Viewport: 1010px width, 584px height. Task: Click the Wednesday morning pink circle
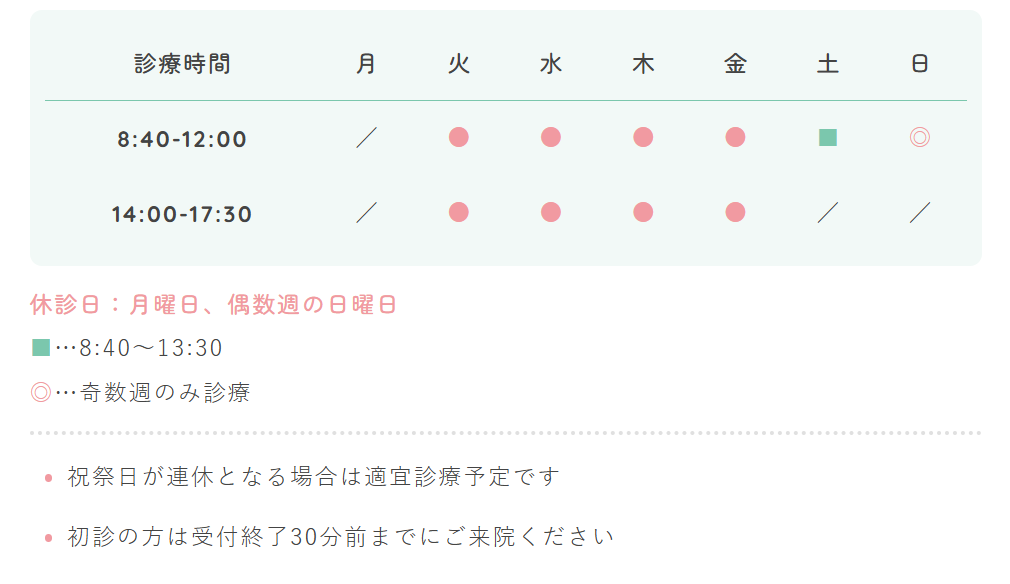[x=551, y=137]
